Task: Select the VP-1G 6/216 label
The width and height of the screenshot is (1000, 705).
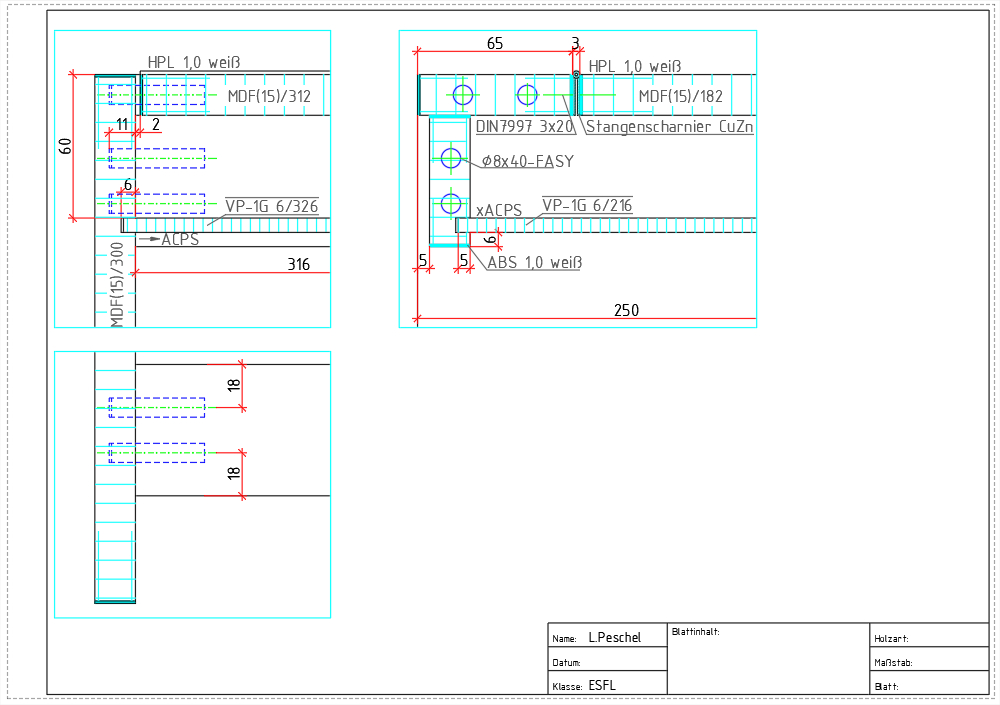Action: (x=587, y=206)
